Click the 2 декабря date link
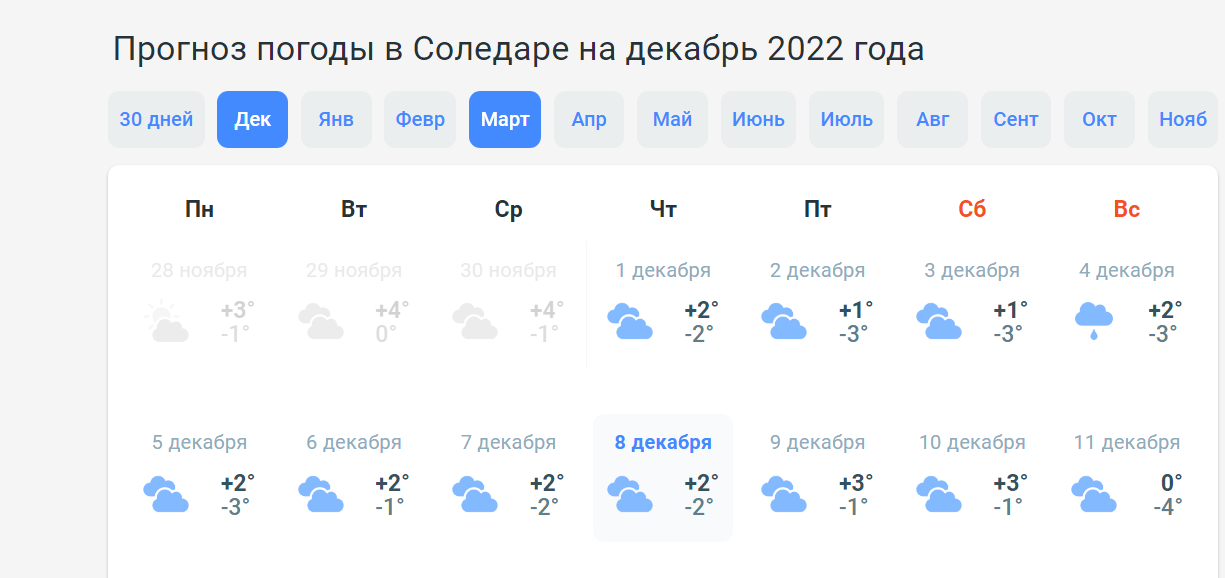 click(x=817, y=270)
